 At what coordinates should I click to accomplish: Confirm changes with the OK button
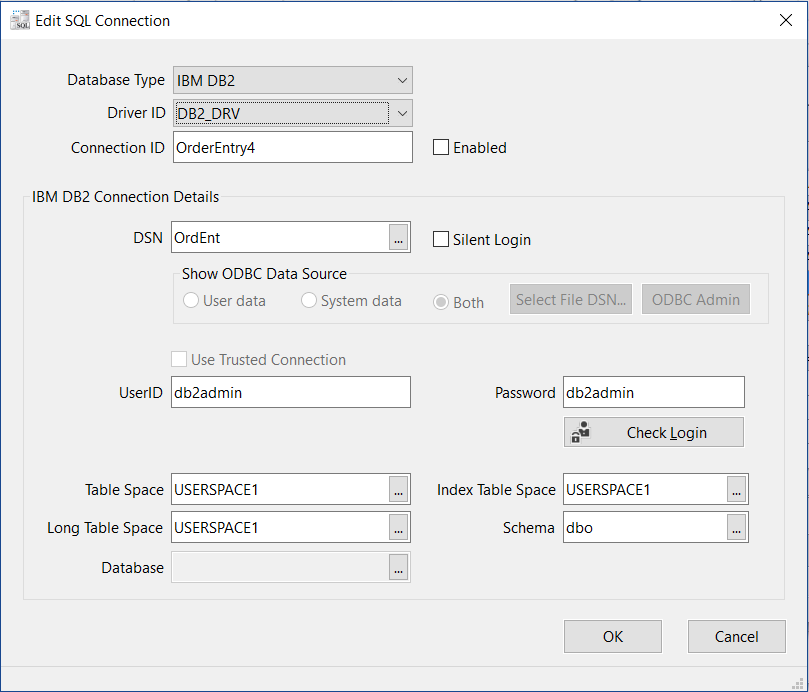[x=613, y=637]
